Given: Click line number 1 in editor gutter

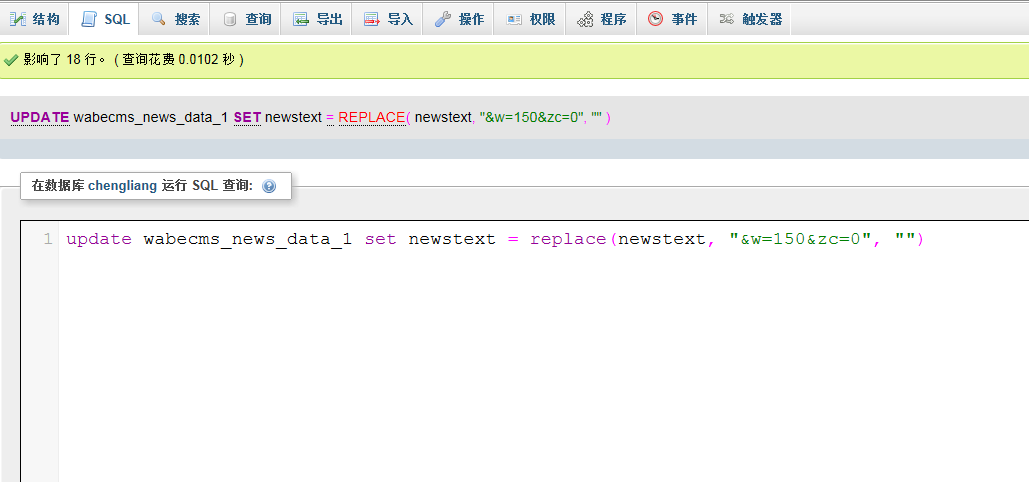Looking at the screenshot, I should coord(47,240).
